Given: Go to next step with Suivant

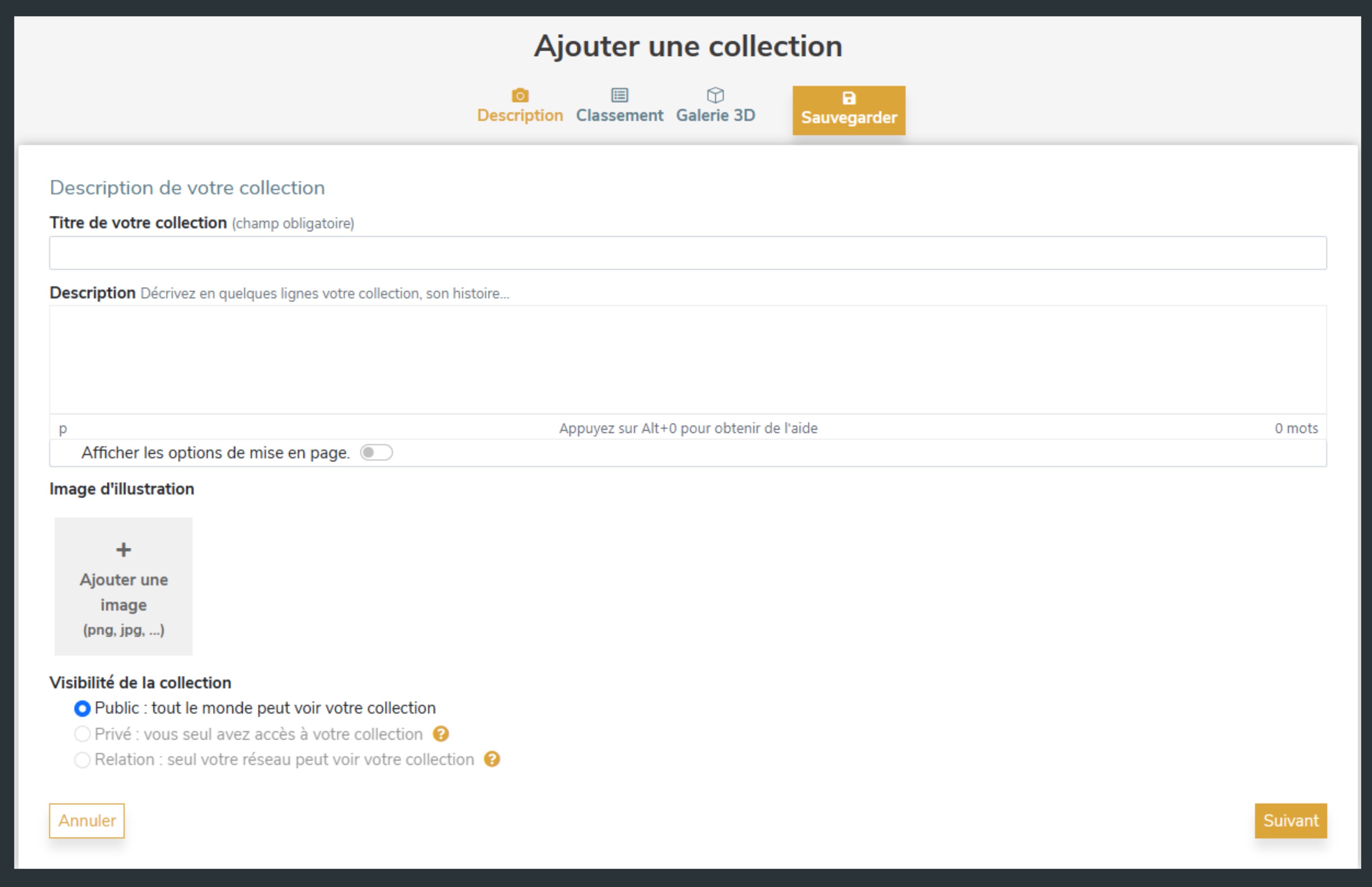Looking at the screenshot, I should (x=1291, y=821).
